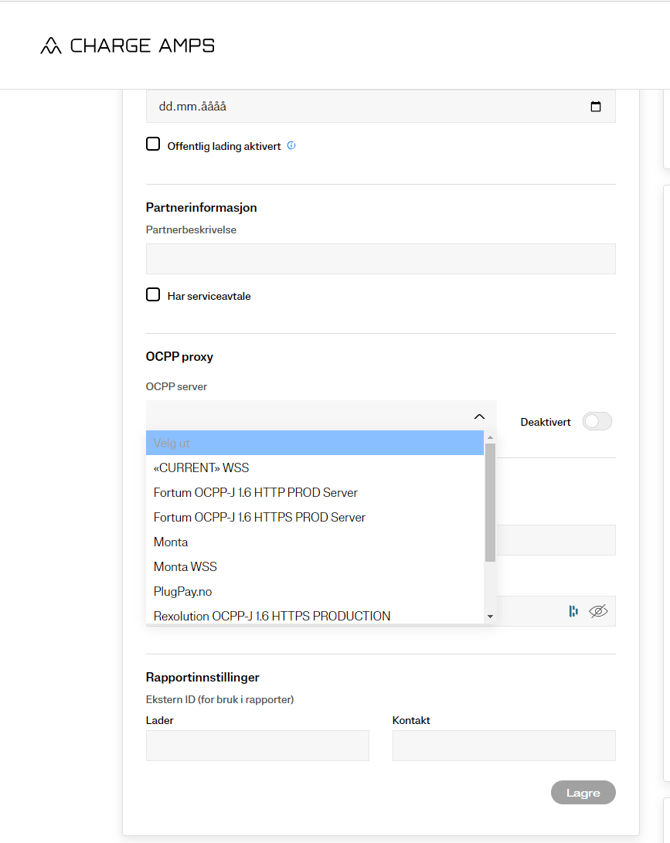Click the password manager icon in field
This screenshot has height=843, width=670.
tap(573, 611)
